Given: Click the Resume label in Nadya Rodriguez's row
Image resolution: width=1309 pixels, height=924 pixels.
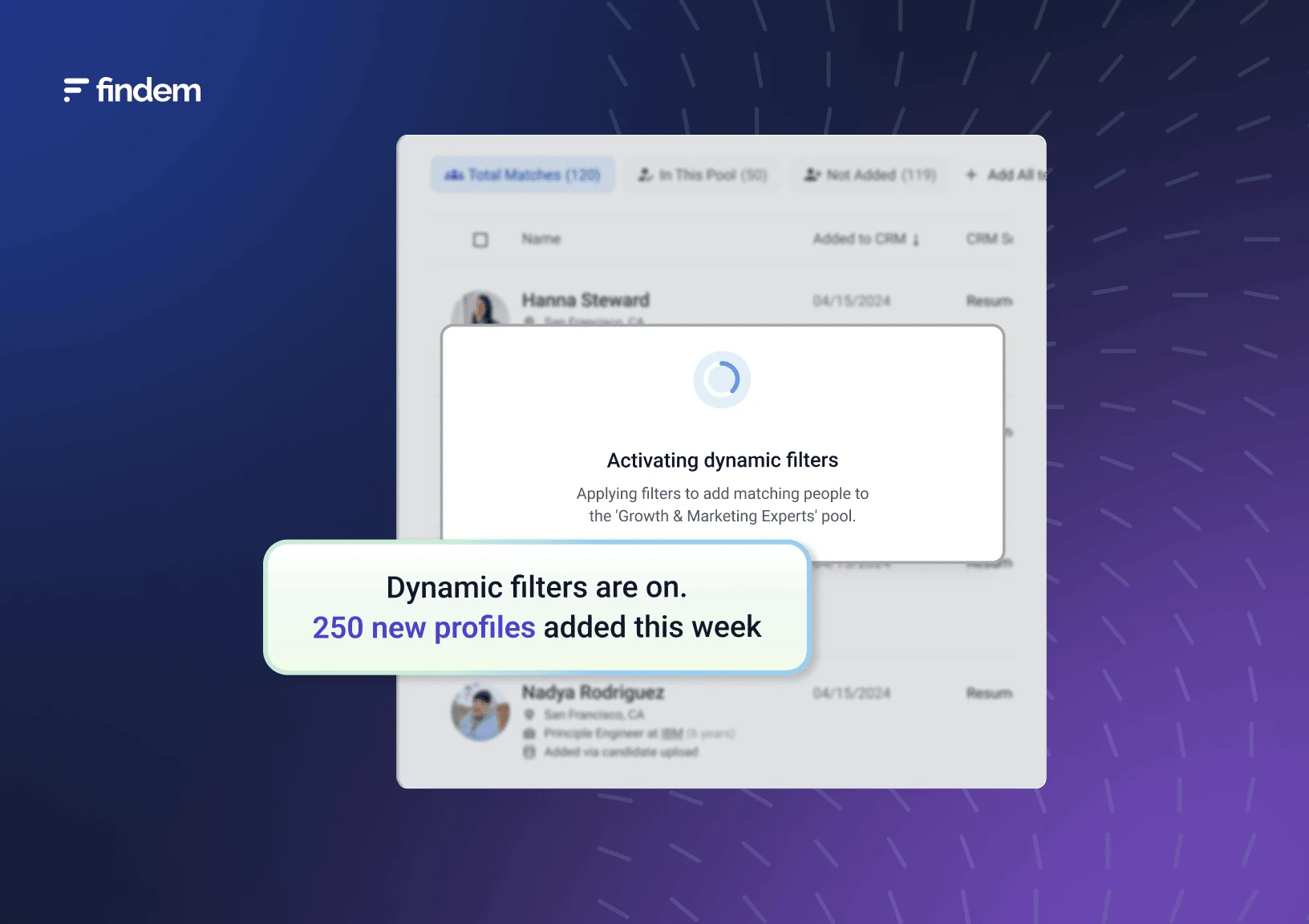Looking at the screenshot, I should pyautogui.click(x=990, y=693).
